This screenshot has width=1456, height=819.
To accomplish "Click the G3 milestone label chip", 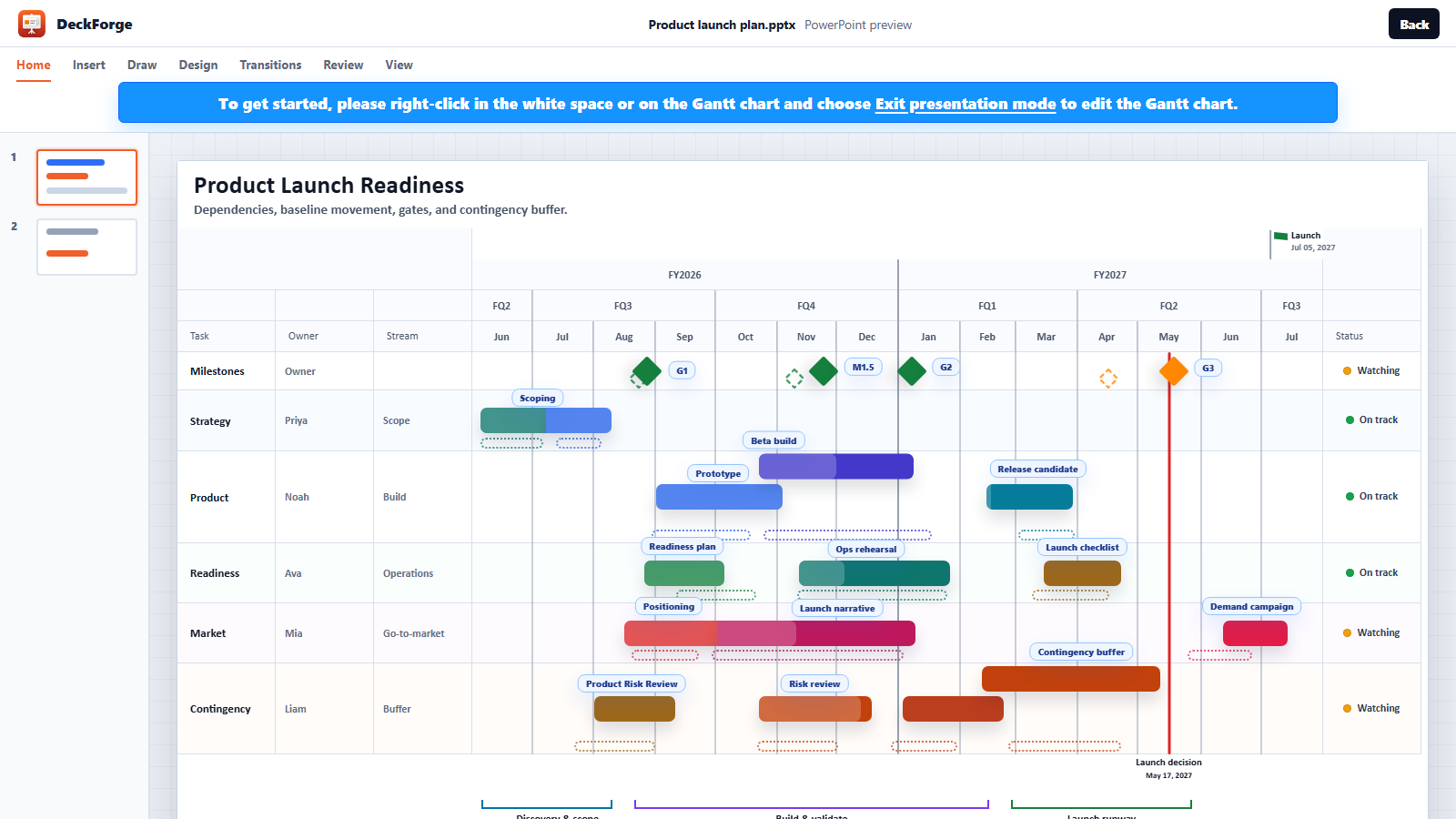I will tap(1208, 368).
